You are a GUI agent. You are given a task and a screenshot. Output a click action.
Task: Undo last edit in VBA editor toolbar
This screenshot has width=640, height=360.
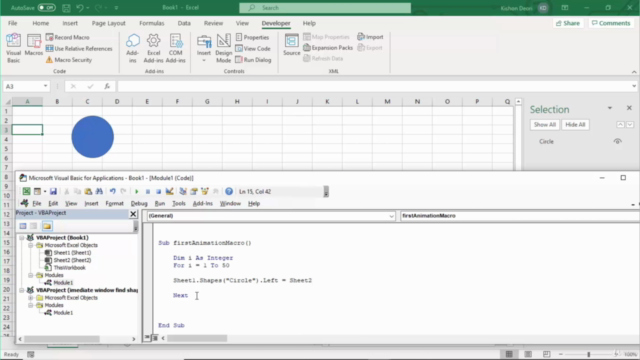113,191
